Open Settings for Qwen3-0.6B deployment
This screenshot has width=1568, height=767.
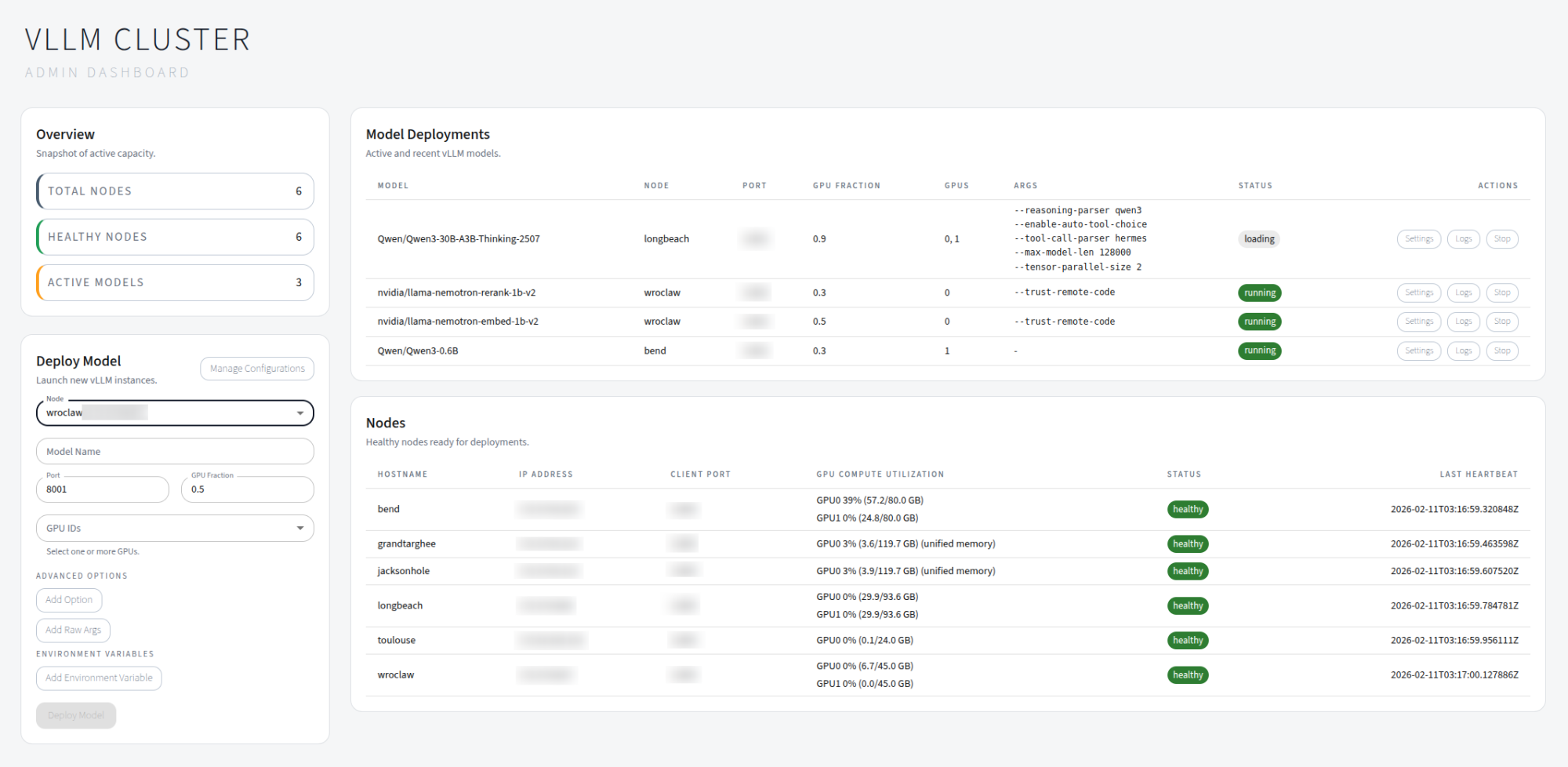pos(1418,351)
